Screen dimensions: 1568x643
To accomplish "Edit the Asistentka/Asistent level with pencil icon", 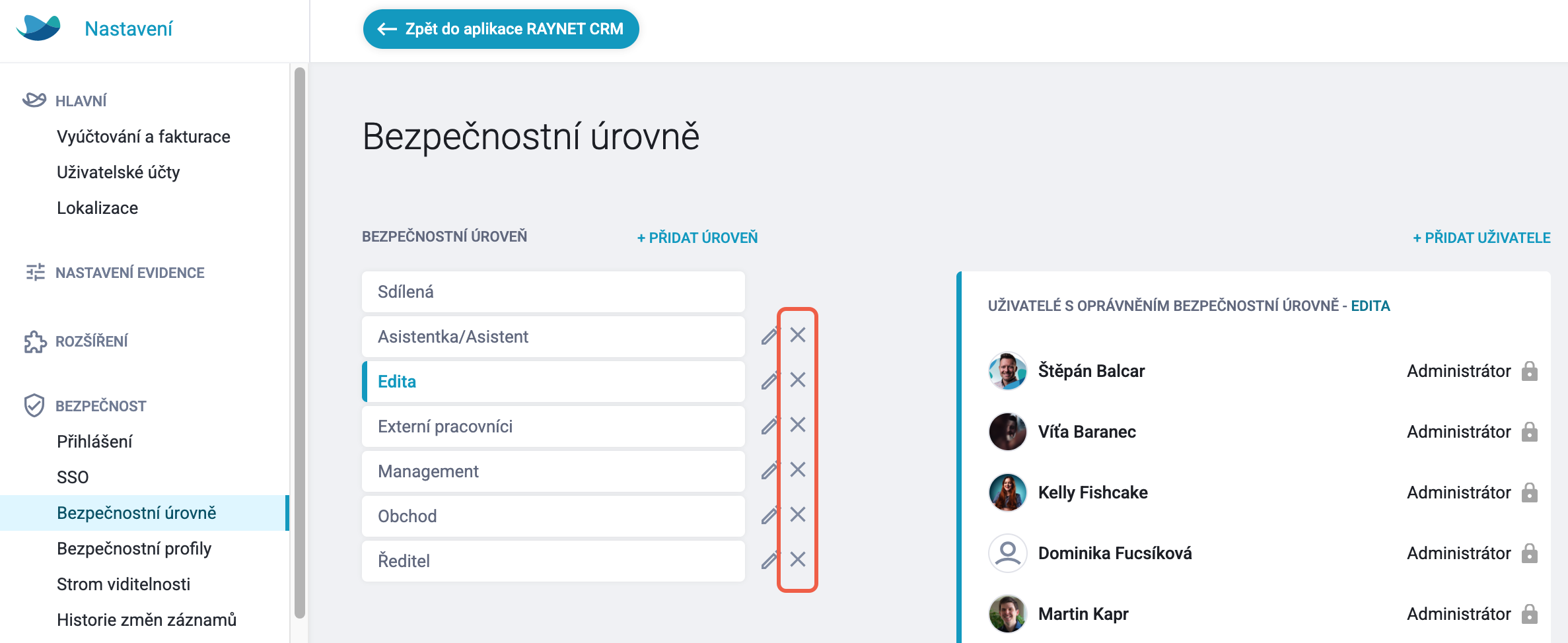I will point(770,335).
